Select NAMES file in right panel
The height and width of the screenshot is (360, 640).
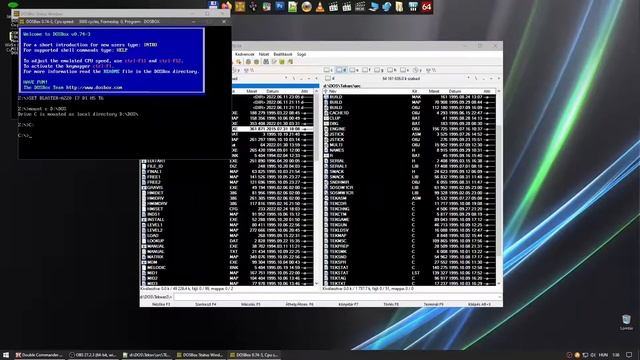click(409, 150)
